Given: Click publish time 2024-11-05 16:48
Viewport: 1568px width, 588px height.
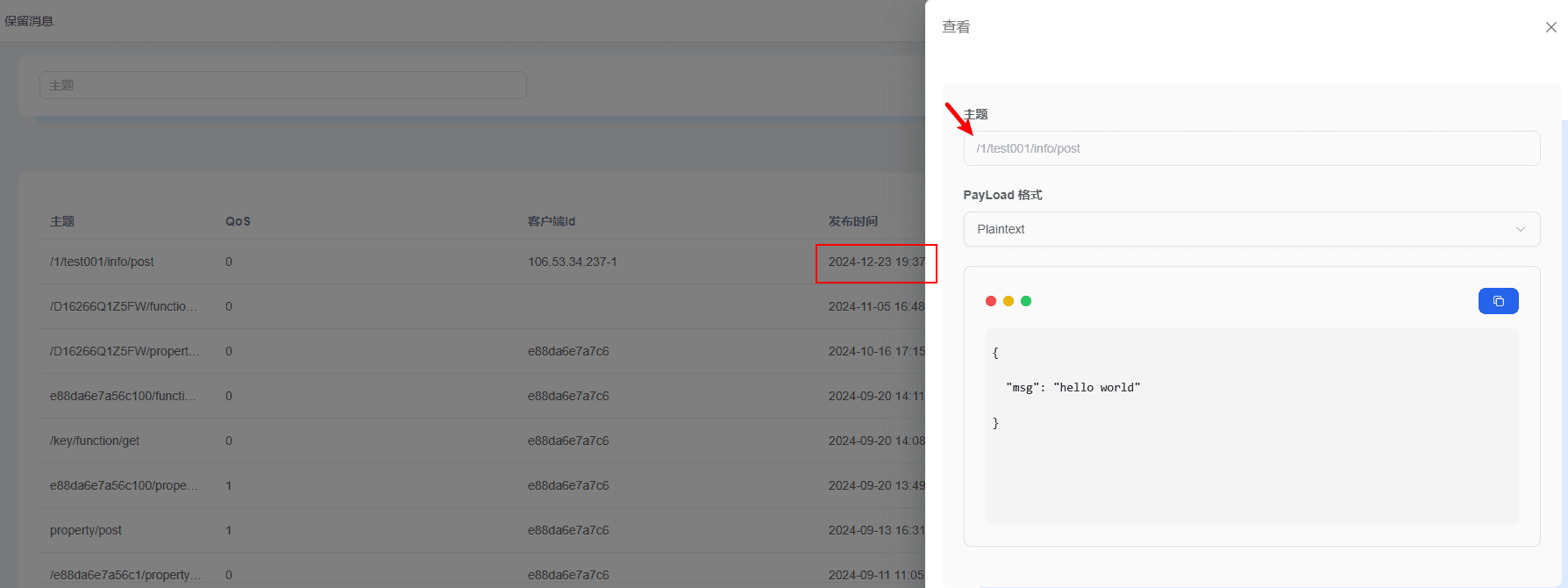Looking at the screenshot, I should [876, 306].
